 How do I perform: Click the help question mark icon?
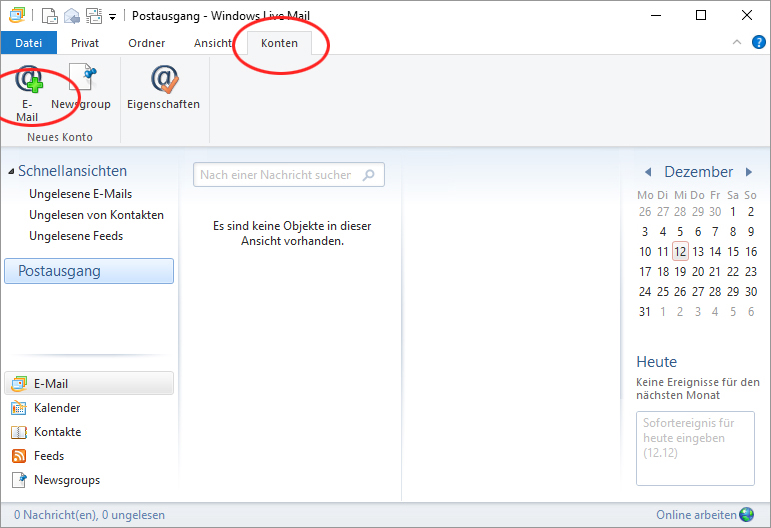[758, 43]
